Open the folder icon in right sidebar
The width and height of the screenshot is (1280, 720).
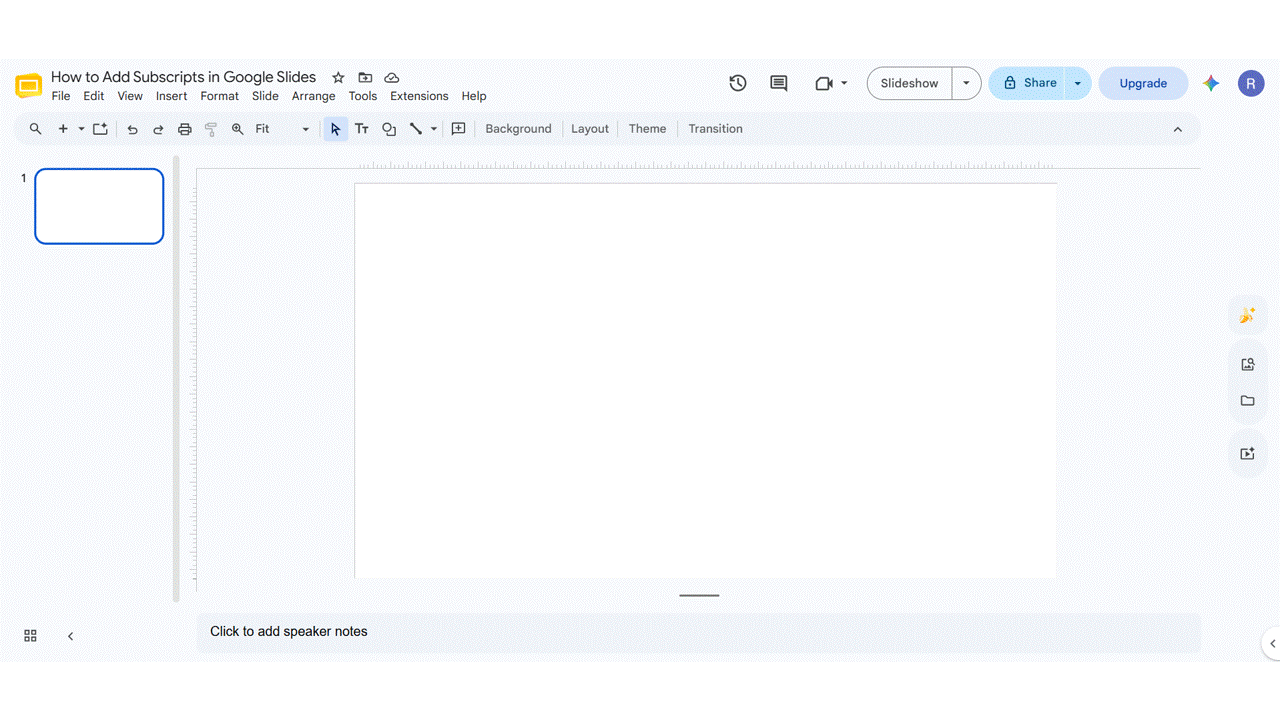coord(1247,401)
